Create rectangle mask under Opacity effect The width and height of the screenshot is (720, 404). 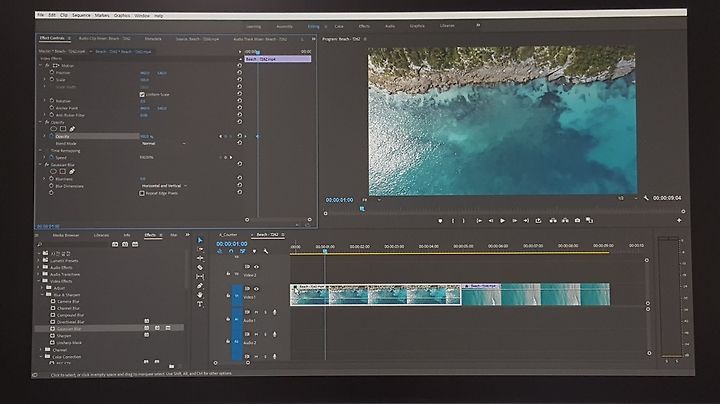coord(63,129)
